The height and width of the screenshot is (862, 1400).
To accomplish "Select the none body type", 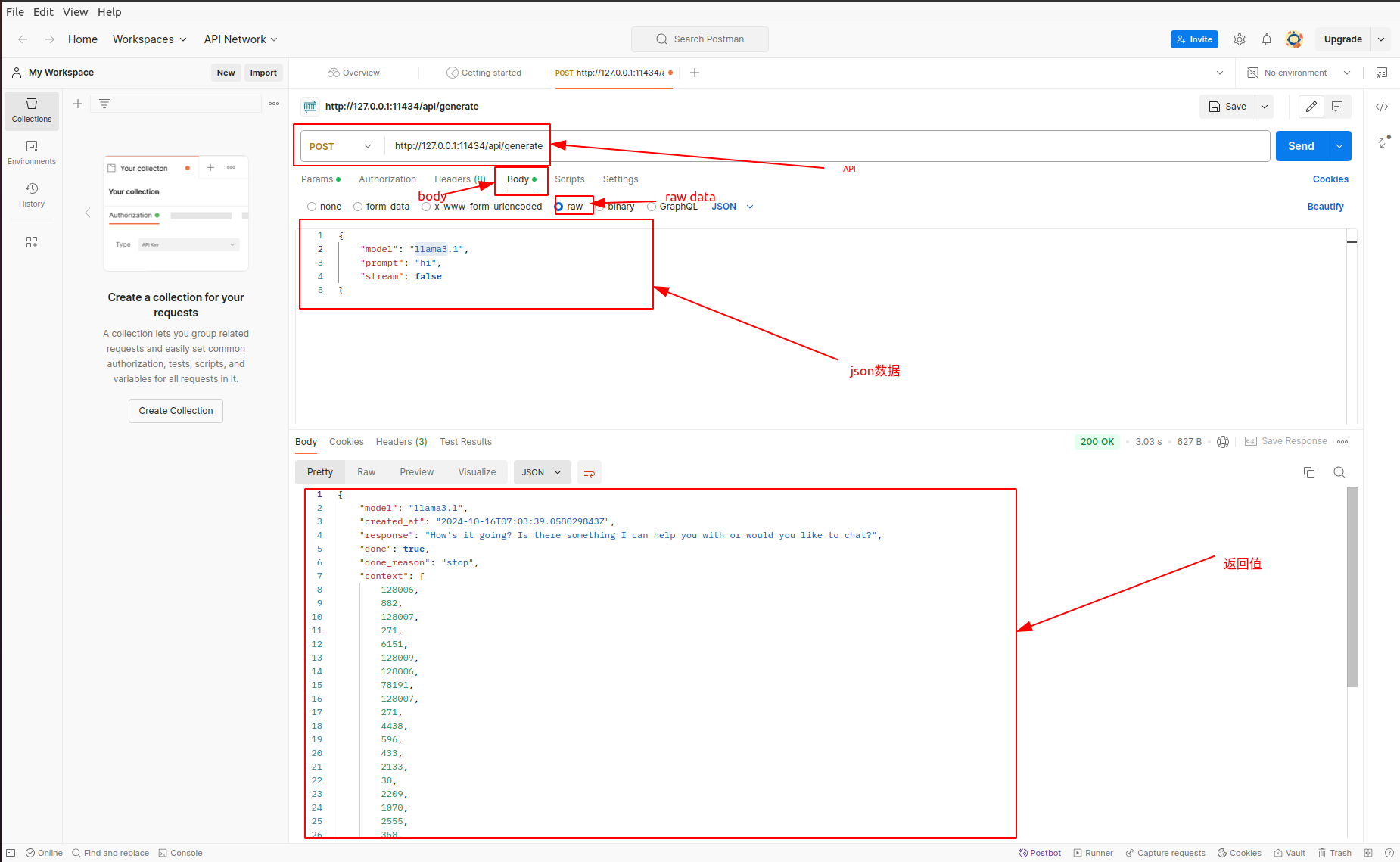I will coord(312,207).
